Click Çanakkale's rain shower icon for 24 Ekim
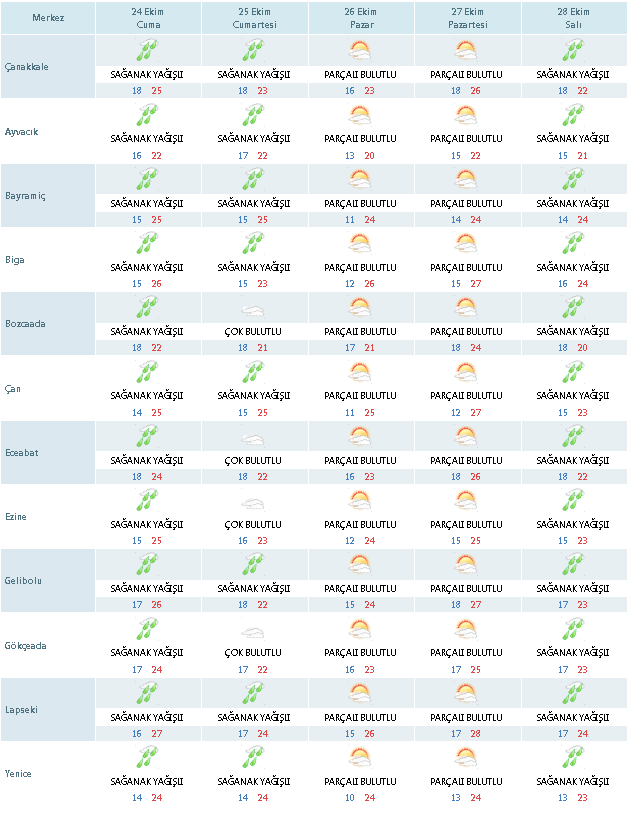The width and height of the screenshot is (633, 815). tap(147, 51)
